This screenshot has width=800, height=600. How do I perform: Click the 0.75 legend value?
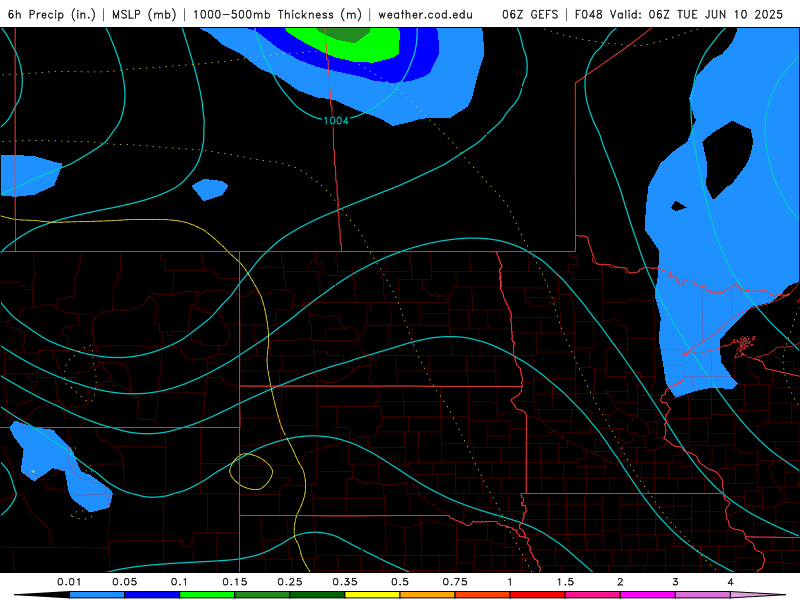pos(455,582)
